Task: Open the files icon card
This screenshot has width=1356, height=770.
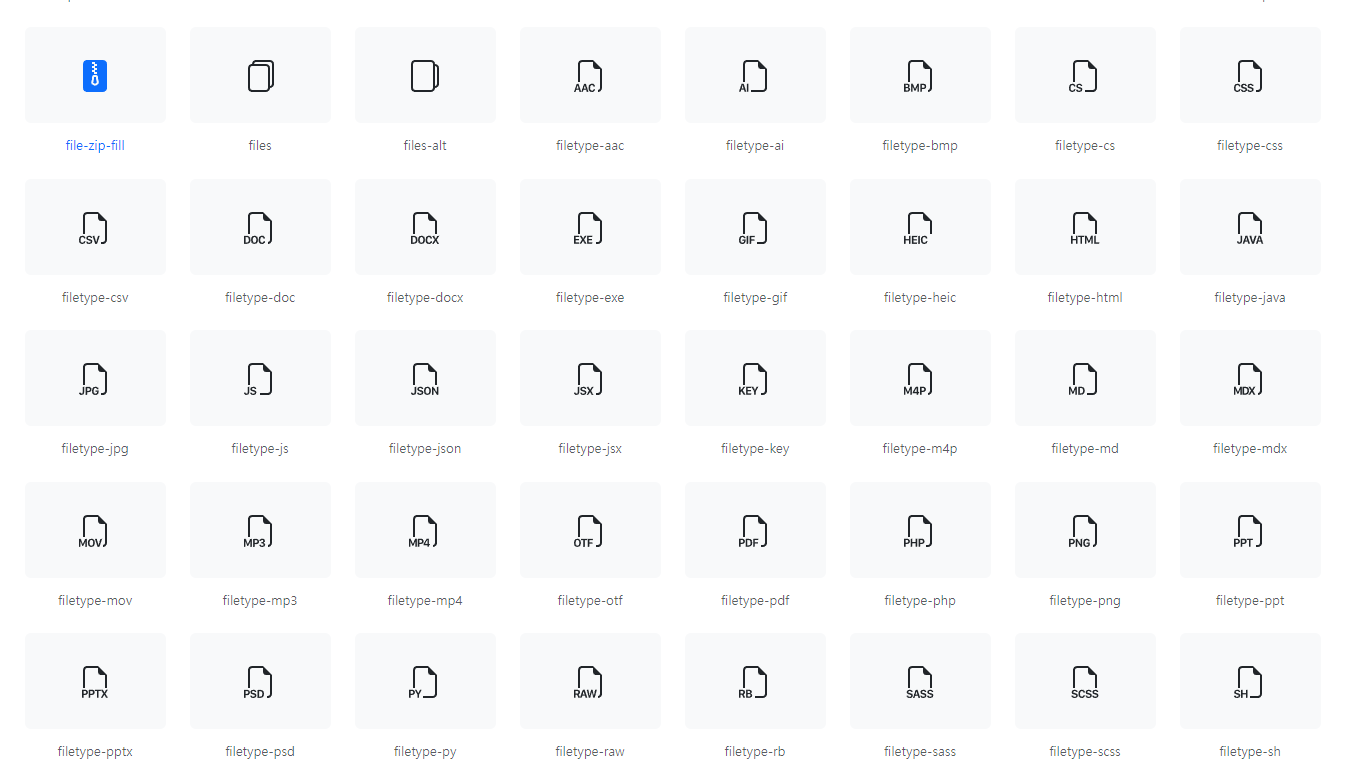Action: click(260, 76)
